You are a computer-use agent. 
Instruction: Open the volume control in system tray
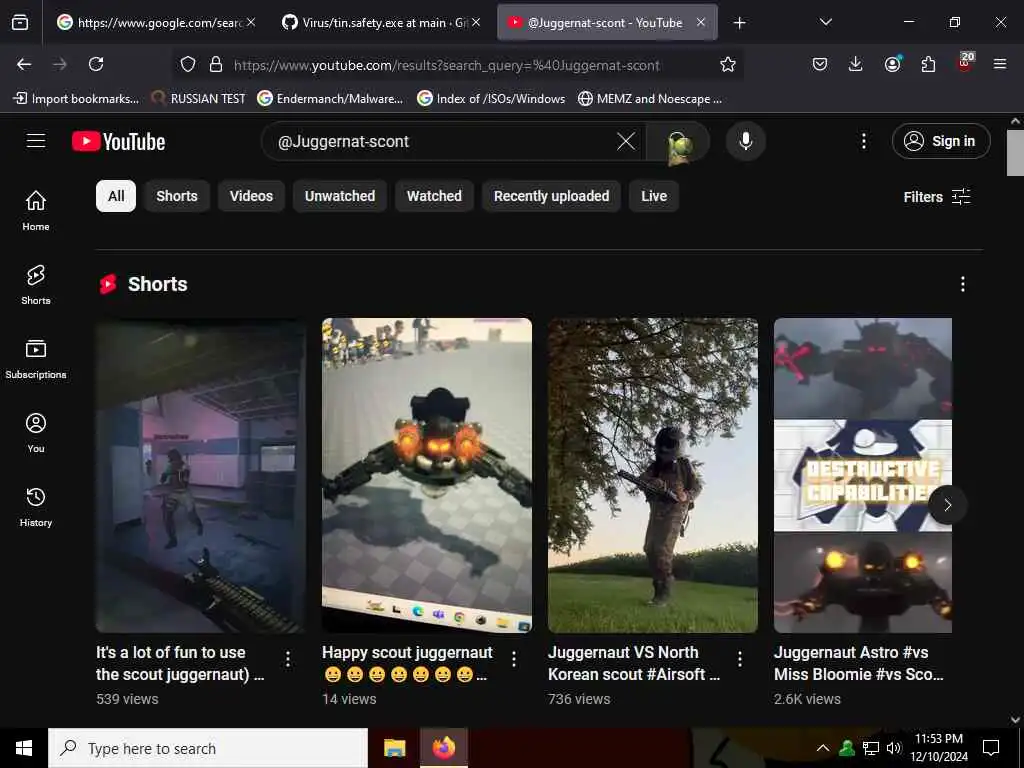[893, 748]
